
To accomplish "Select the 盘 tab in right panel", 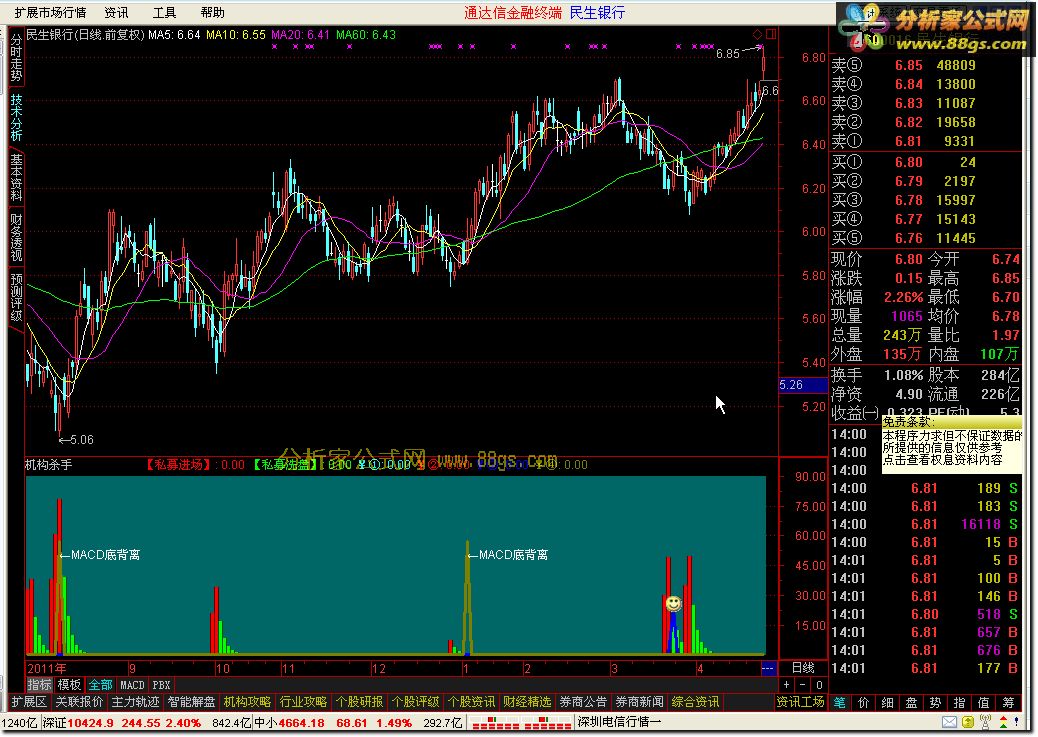I will (x=912, y=703).
